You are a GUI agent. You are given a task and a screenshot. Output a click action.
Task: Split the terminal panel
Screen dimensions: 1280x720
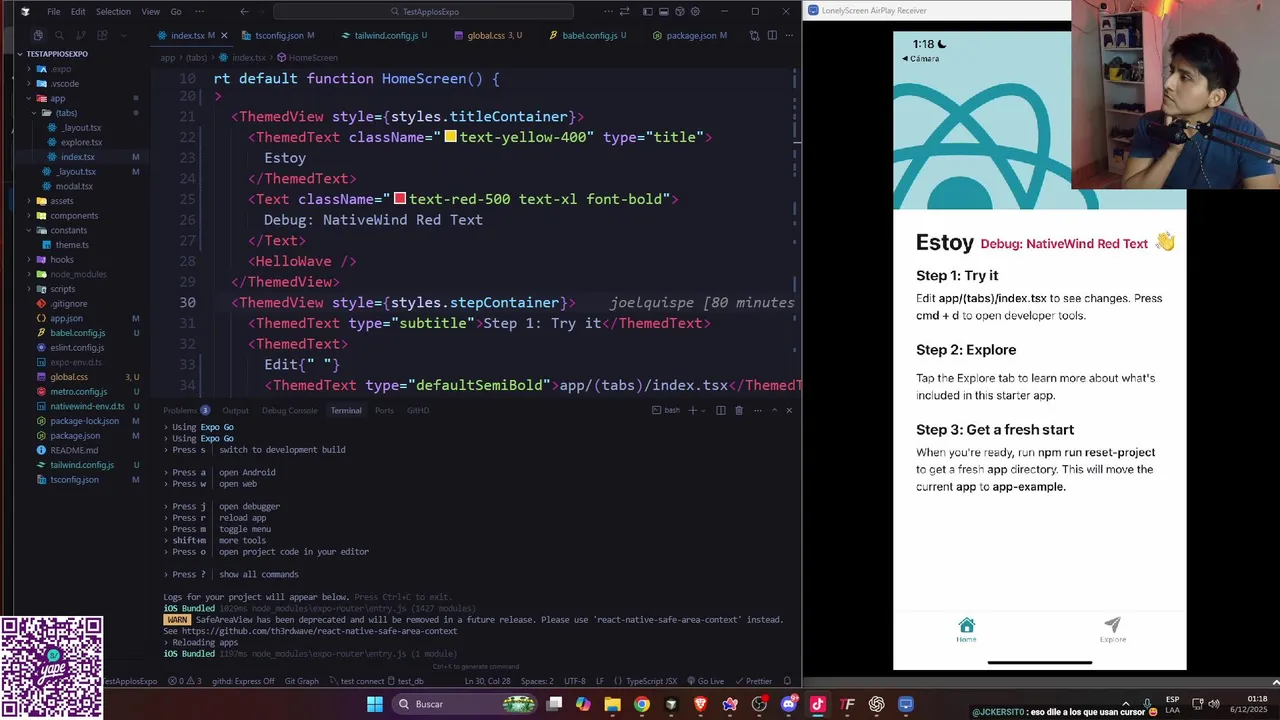coord(720,410)
